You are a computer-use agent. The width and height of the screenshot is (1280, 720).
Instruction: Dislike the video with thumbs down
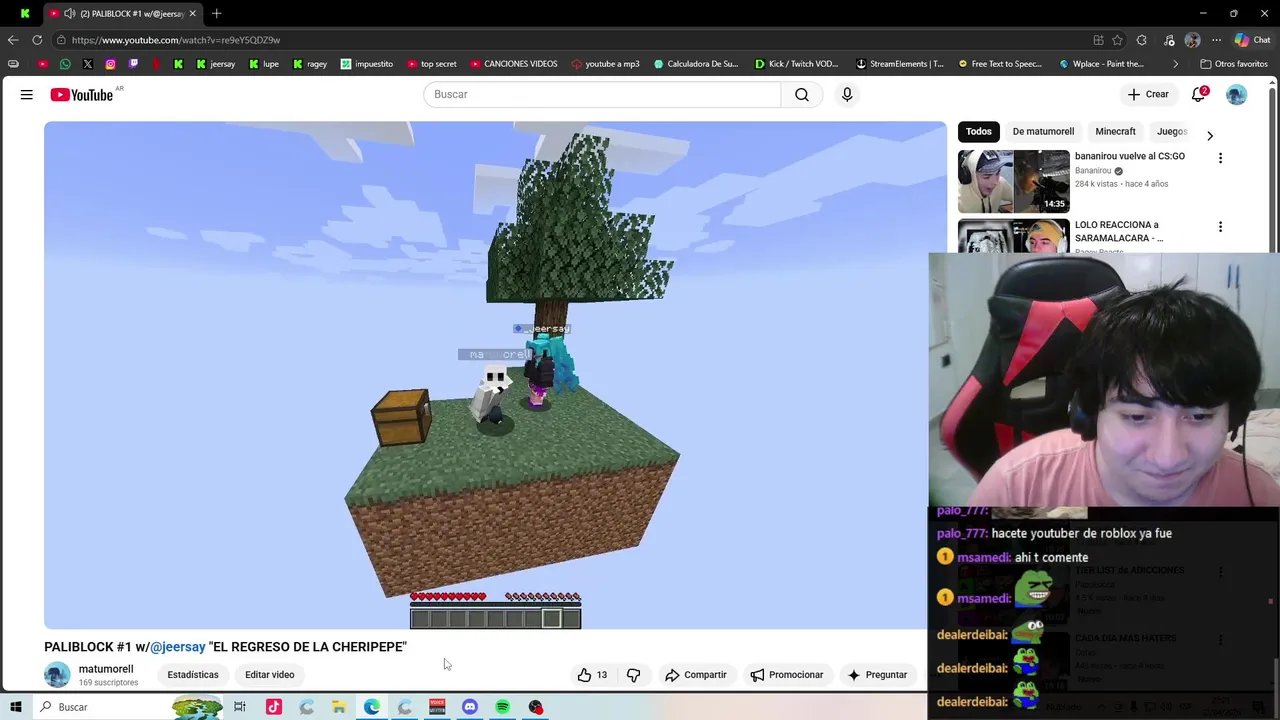pos(633,675)
